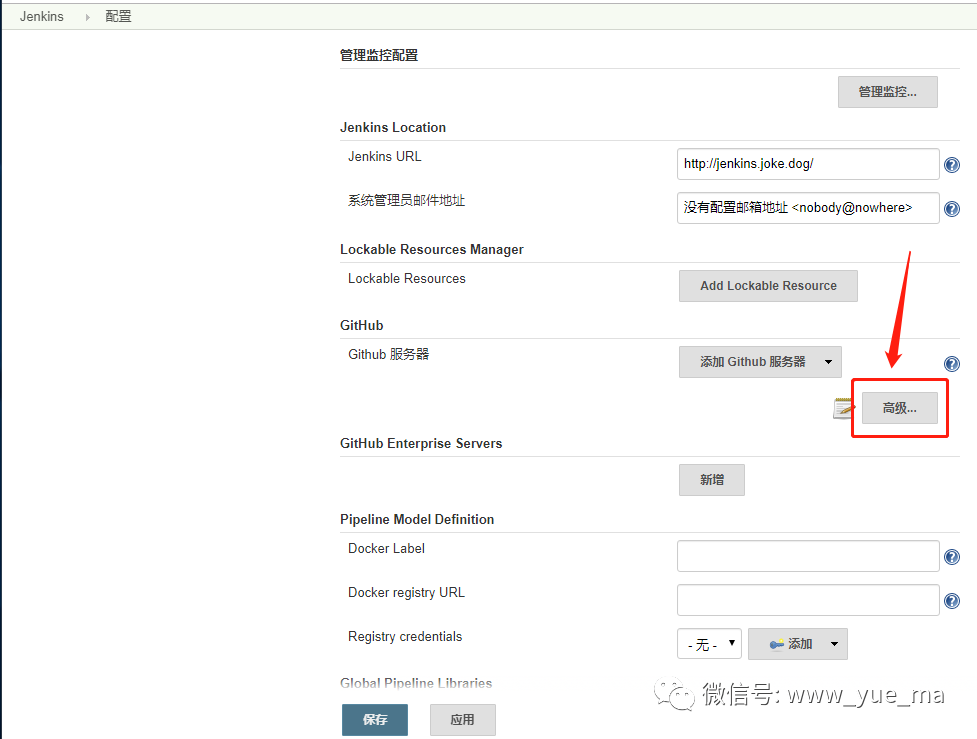The width and height of the screenshot is (977, 739).
Task: Click Jenkins in the breadcrumb
Action: click(x=41, y=16)
